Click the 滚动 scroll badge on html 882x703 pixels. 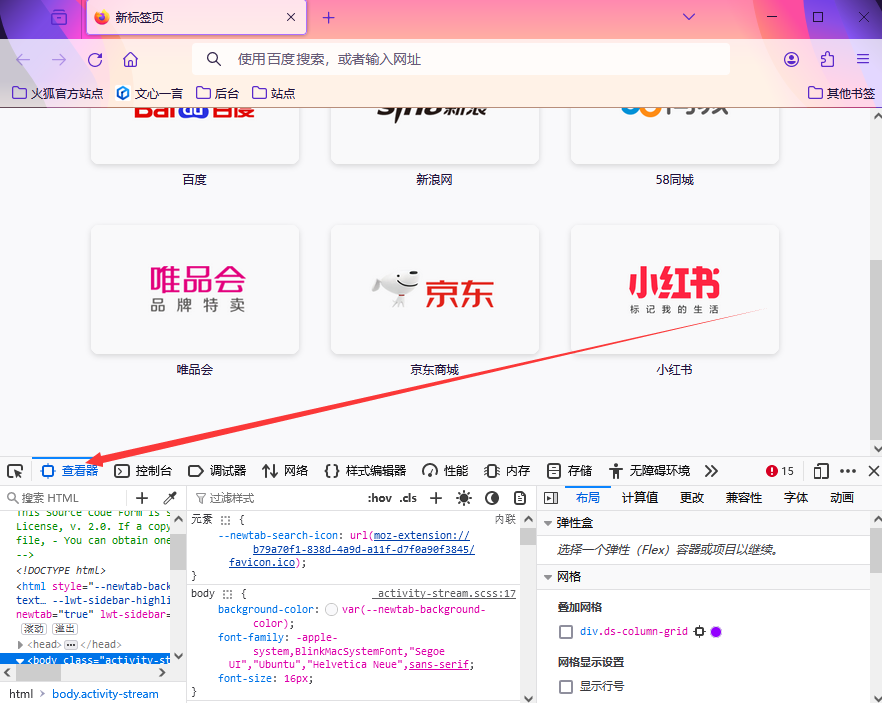click(34, 629)
